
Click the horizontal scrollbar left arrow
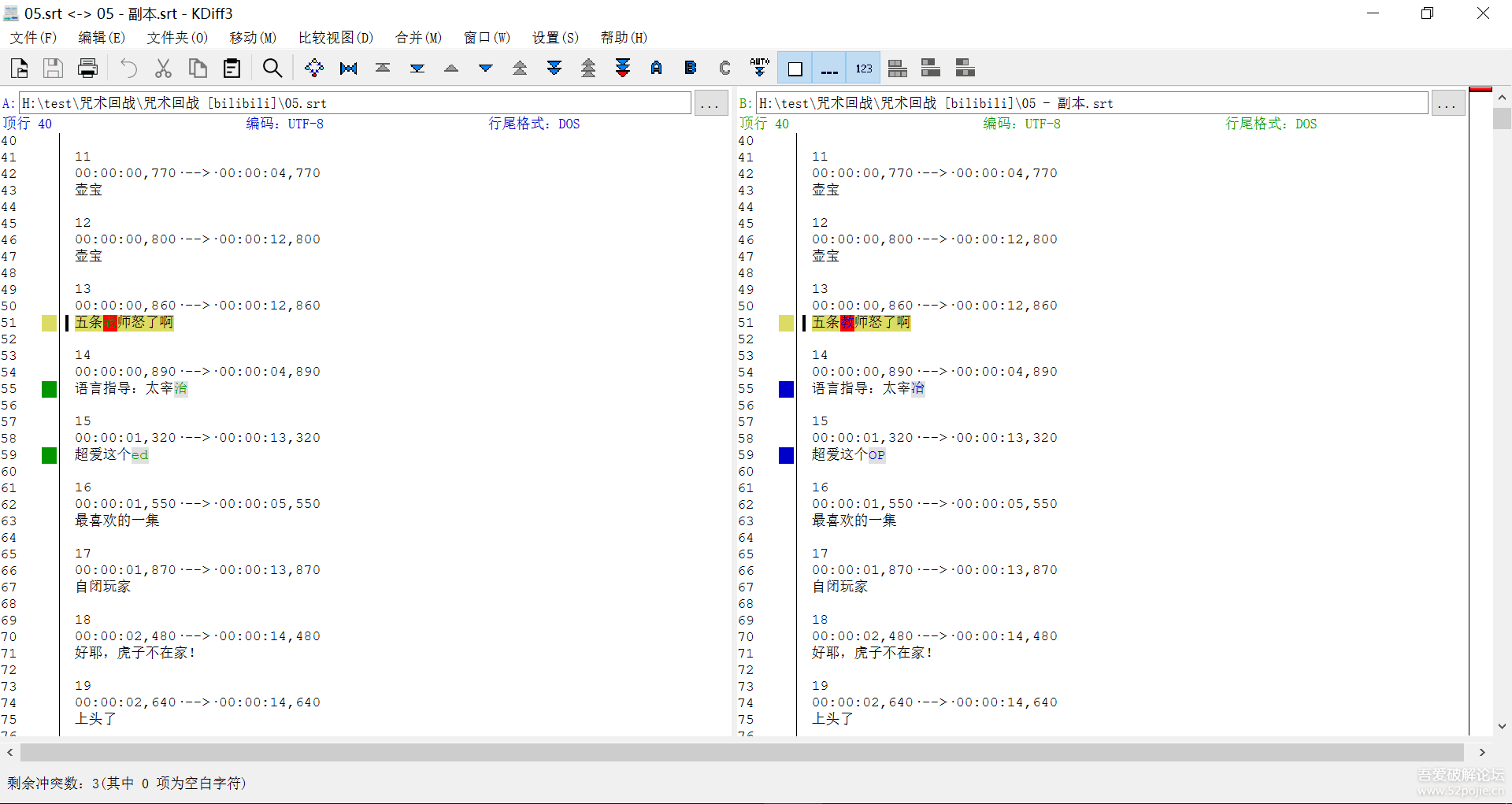point(9,753)
